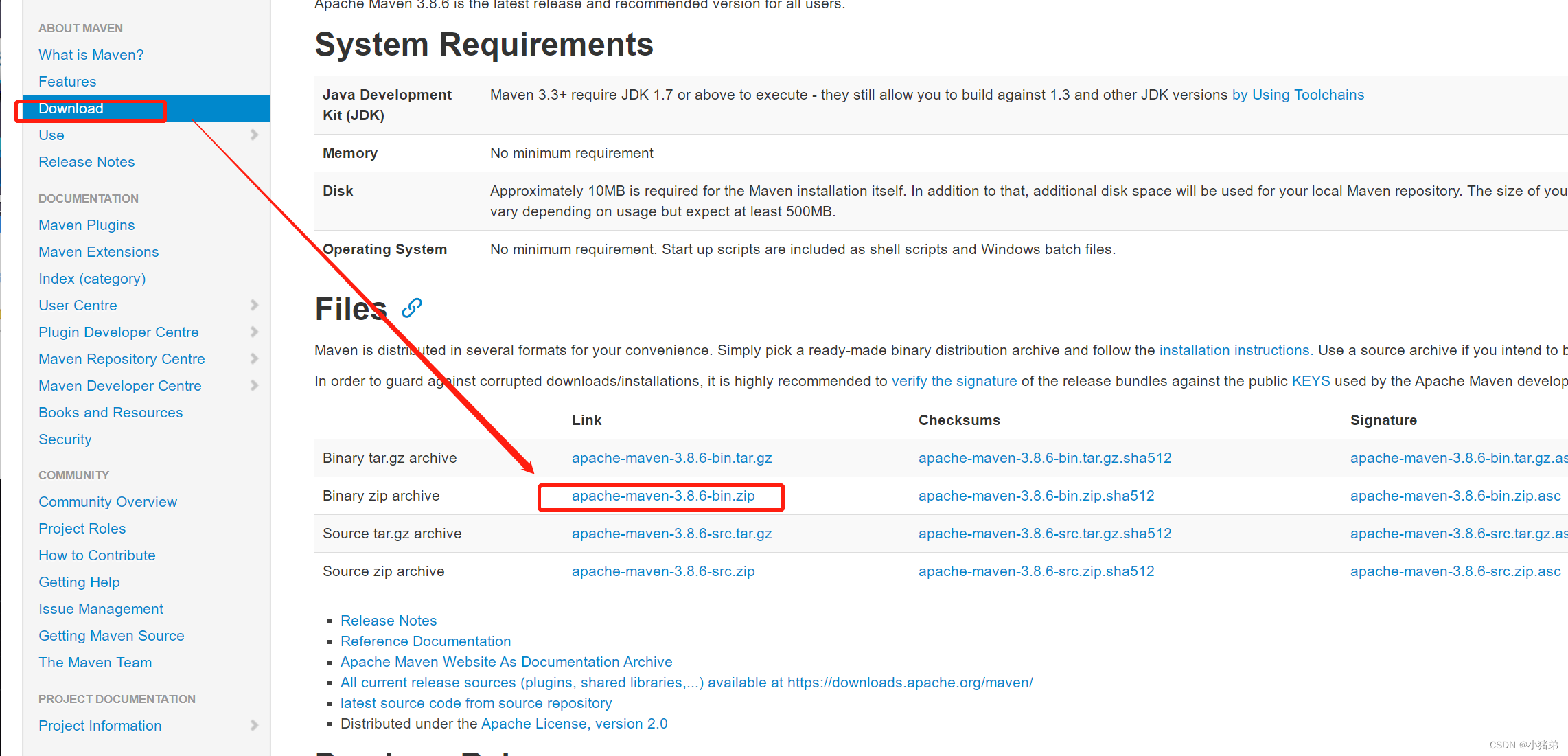Open the installation instructions link

pos(1234,350)
